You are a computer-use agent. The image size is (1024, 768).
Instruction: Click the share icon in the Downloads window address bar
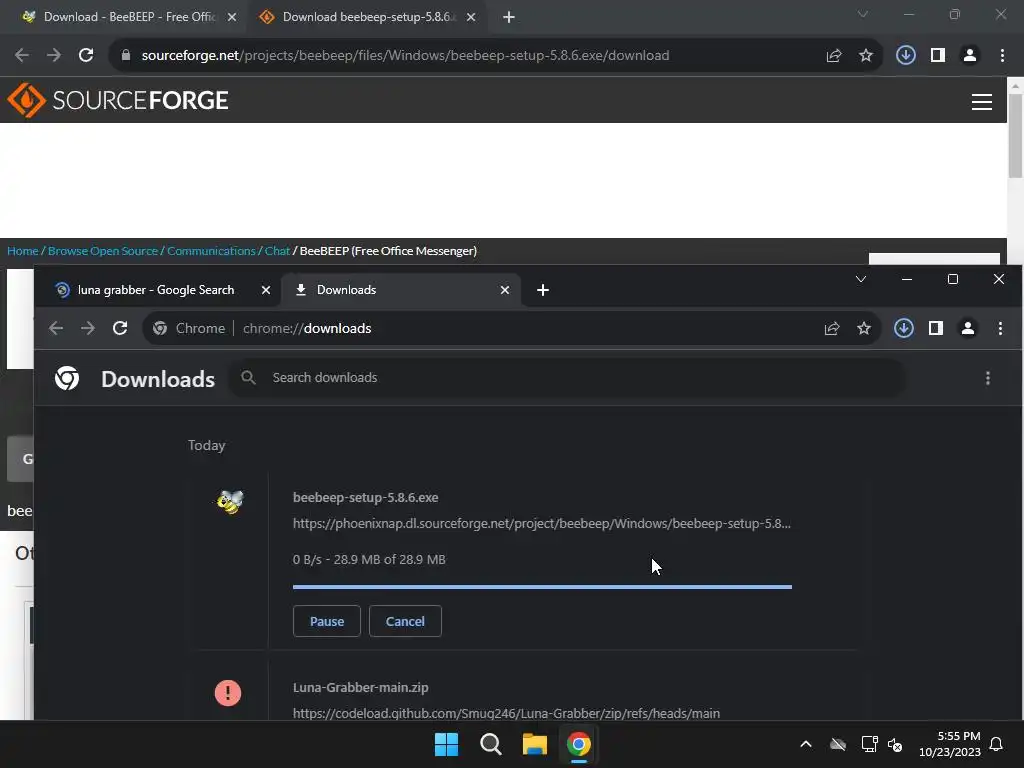[832, 328]
